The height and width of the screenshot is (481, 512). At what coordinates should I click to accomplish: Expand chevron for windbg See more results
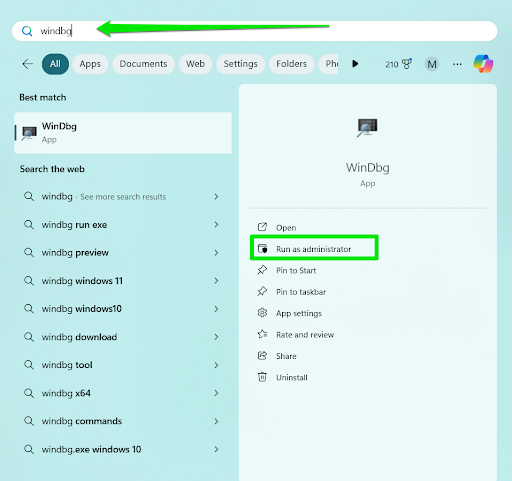(x=216, y=197)
